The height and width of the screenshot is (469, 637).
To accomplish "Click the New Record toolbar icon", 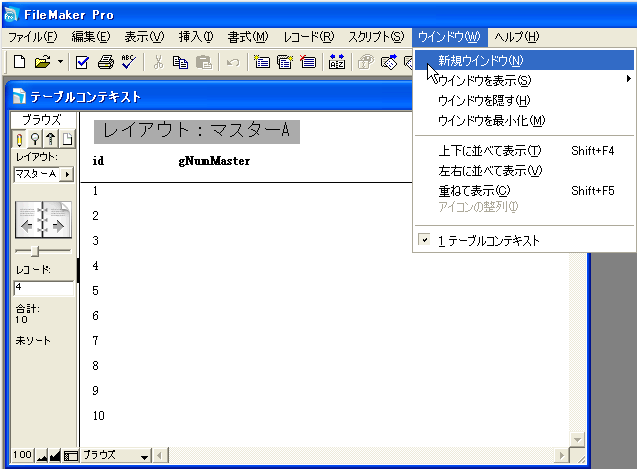I will pos(262,62).
